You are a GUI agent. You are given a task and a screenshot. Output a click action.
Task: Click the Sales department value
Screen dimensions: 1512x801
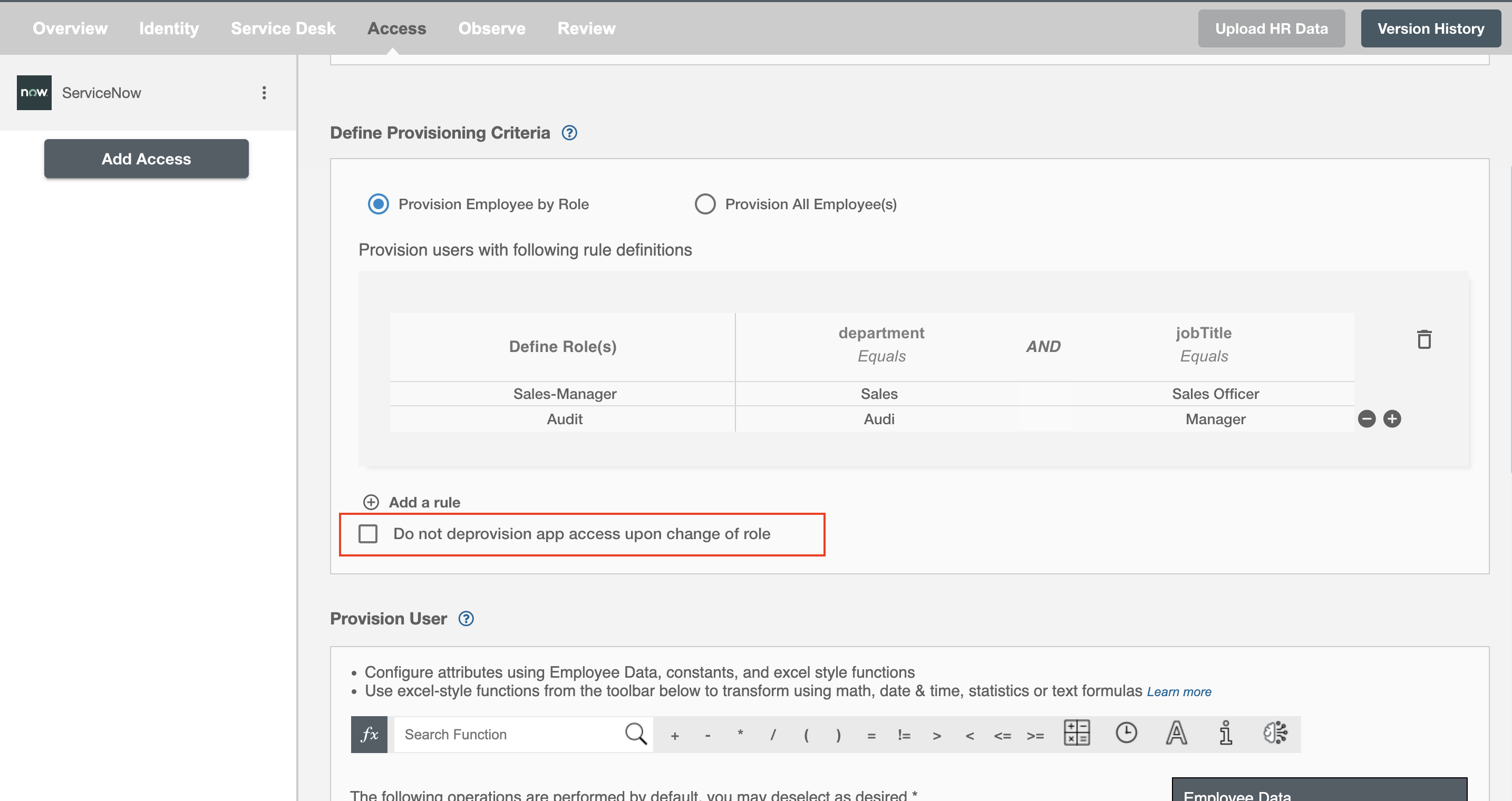(879, 394)
